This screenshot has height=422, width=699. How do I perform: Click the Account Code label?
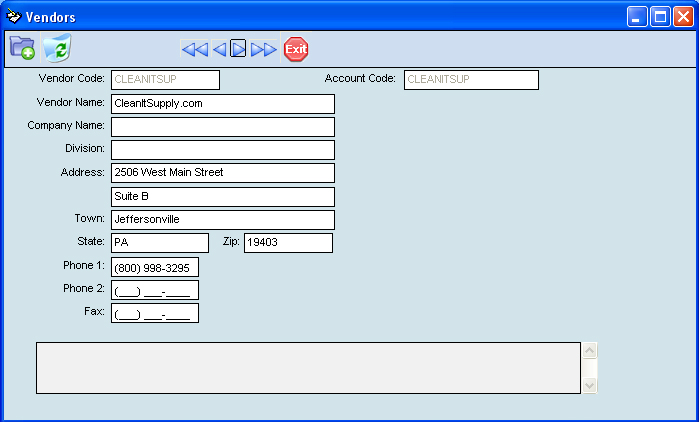(360, 78)
